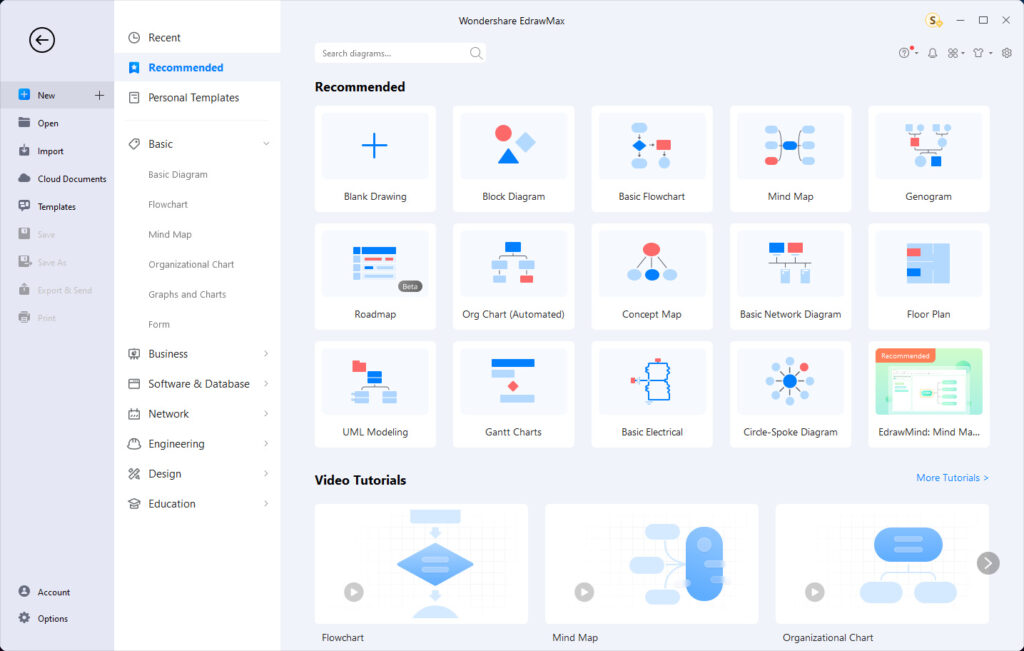Open the apps grid icon in top bar
Screen dimensions: 1024x651
pos(953,53)
